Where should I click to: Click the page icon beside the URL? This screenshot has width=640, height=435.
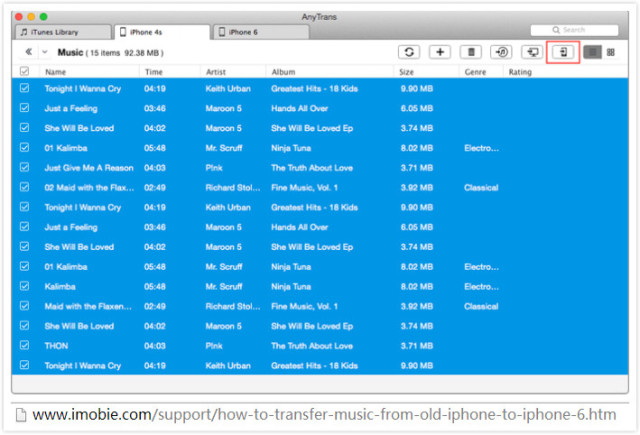pyautogui.click(x=21, y=415)
